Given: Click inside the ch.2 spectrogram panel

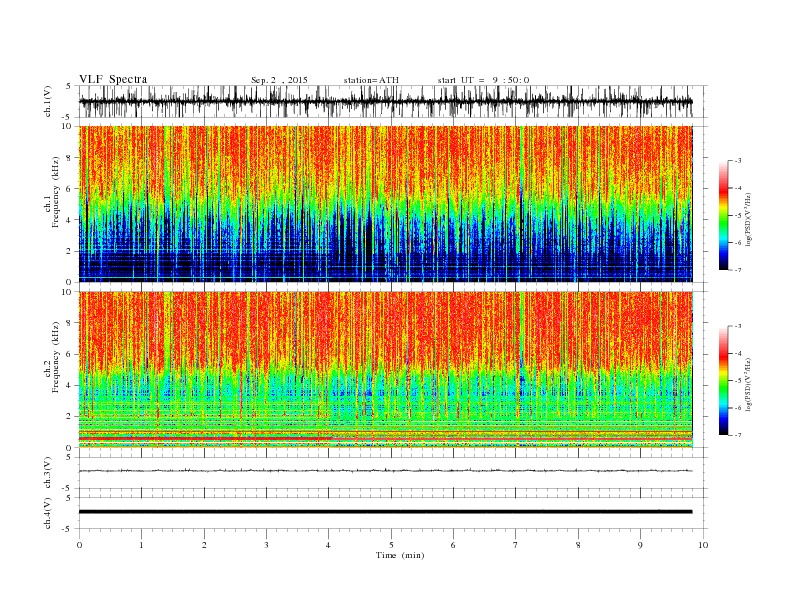Looking at the screenshot, I should (x=385, y=369).
